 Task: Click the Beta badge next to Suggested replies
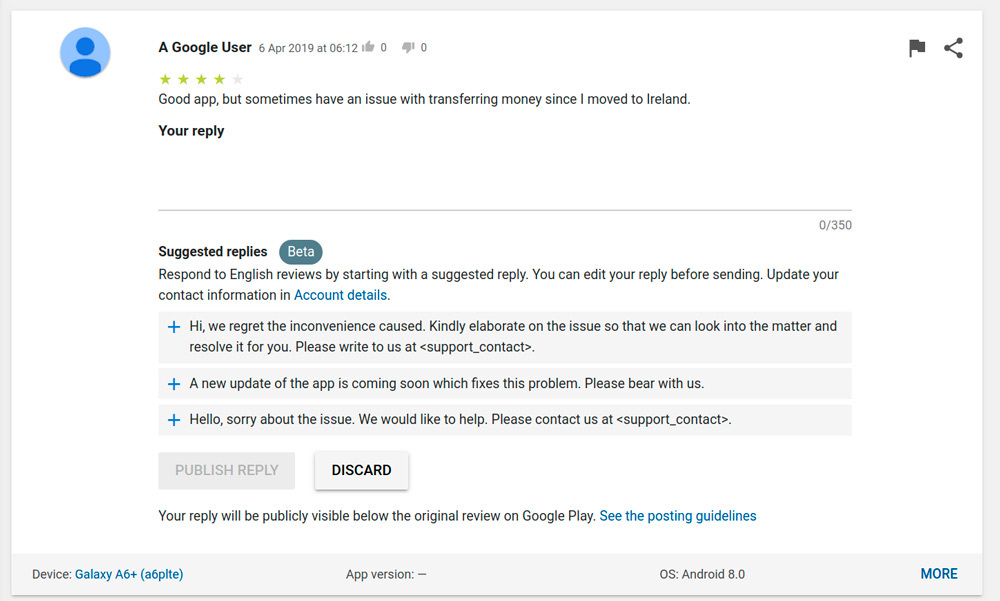300,252
